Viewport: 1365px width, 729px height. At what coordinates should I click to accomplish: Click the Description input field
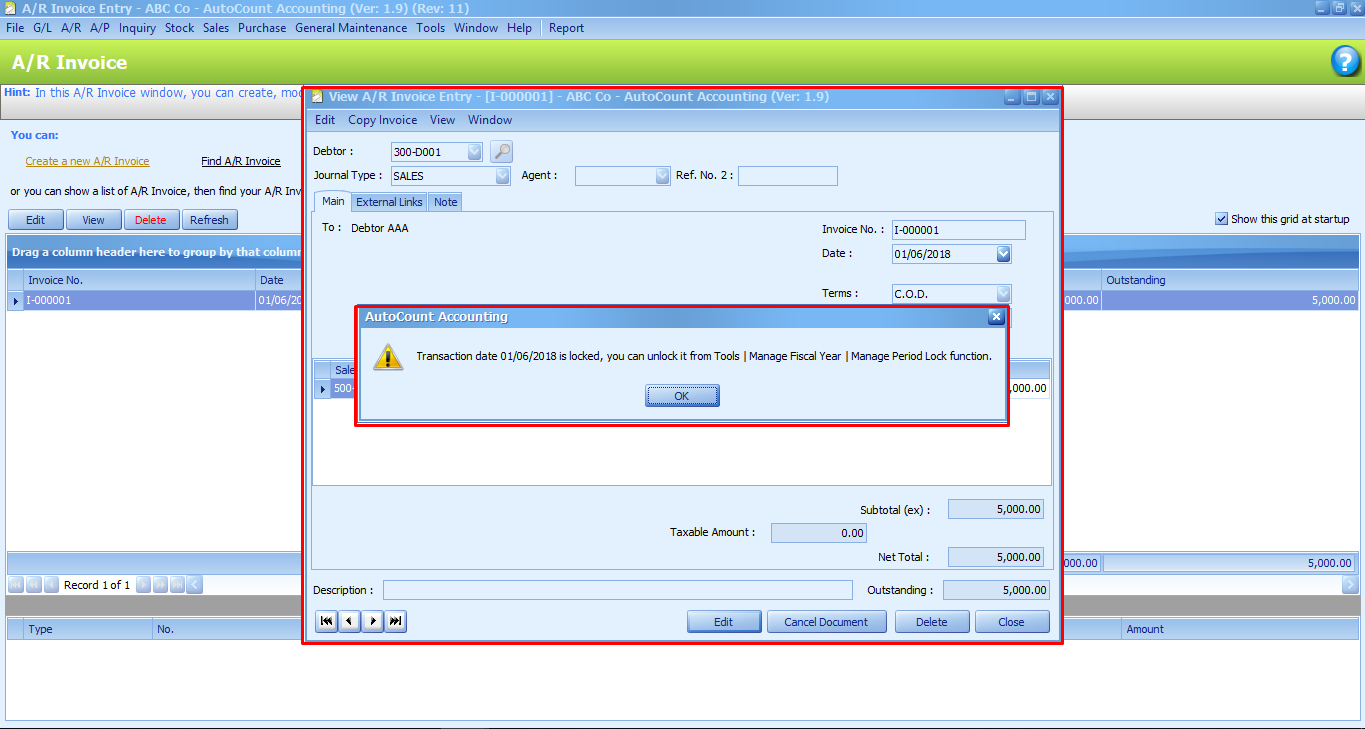[x=618, y=590]
